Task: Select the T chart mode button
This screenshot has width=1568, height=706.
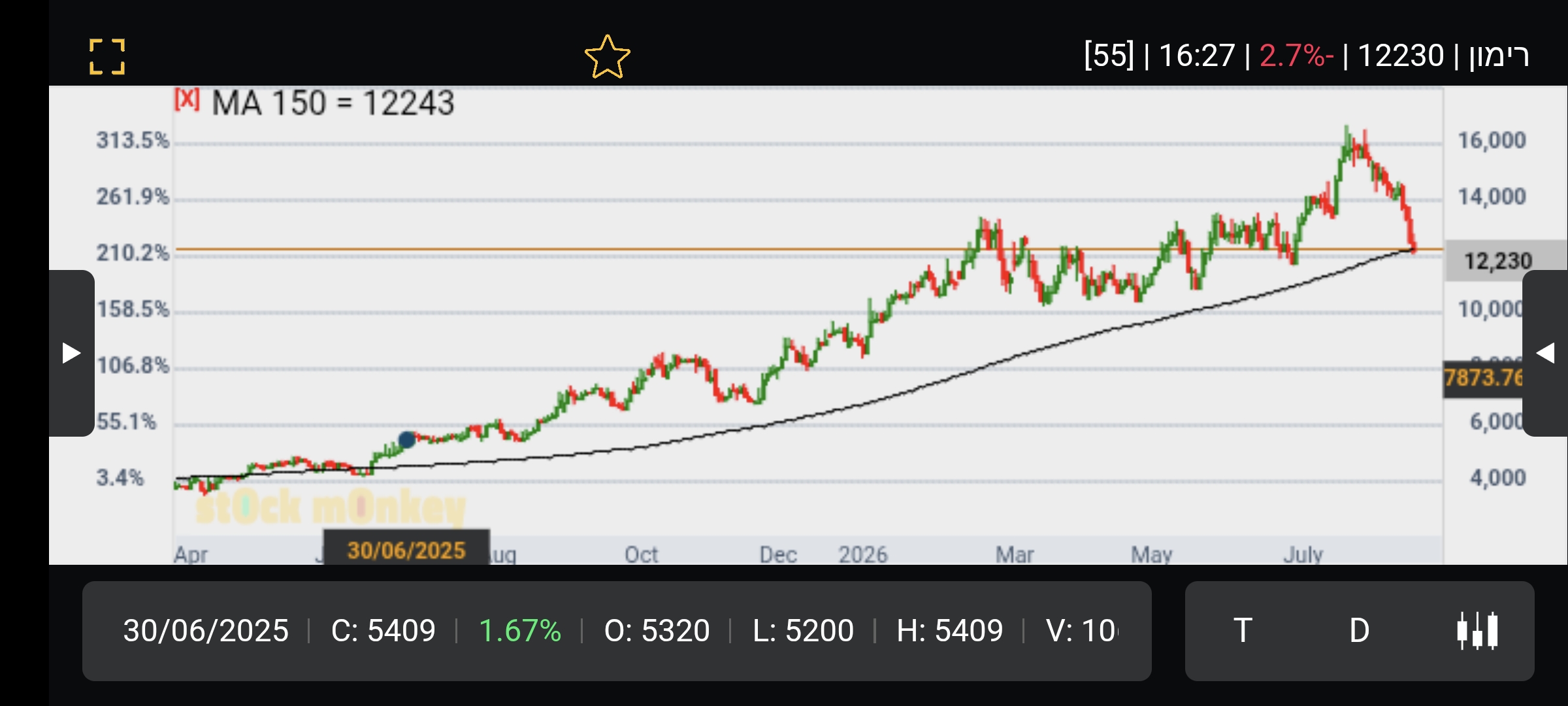Action: (1243, 631)
